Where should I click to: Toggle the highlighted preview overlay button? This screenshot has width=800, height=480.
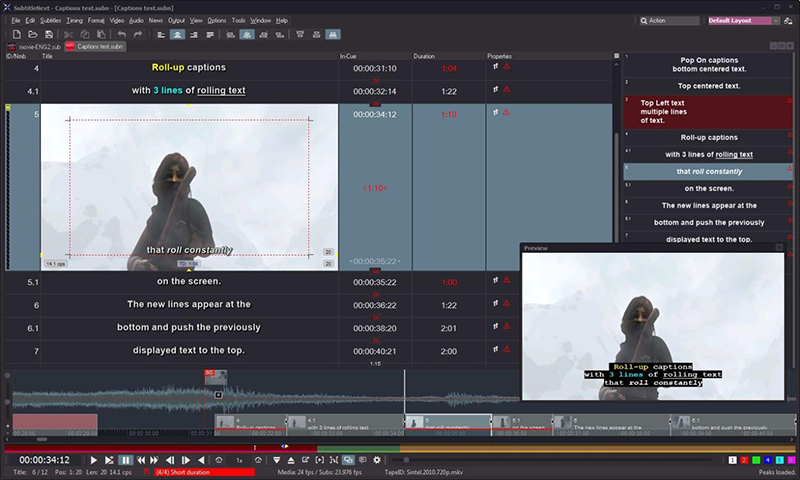tap(348, 459)
